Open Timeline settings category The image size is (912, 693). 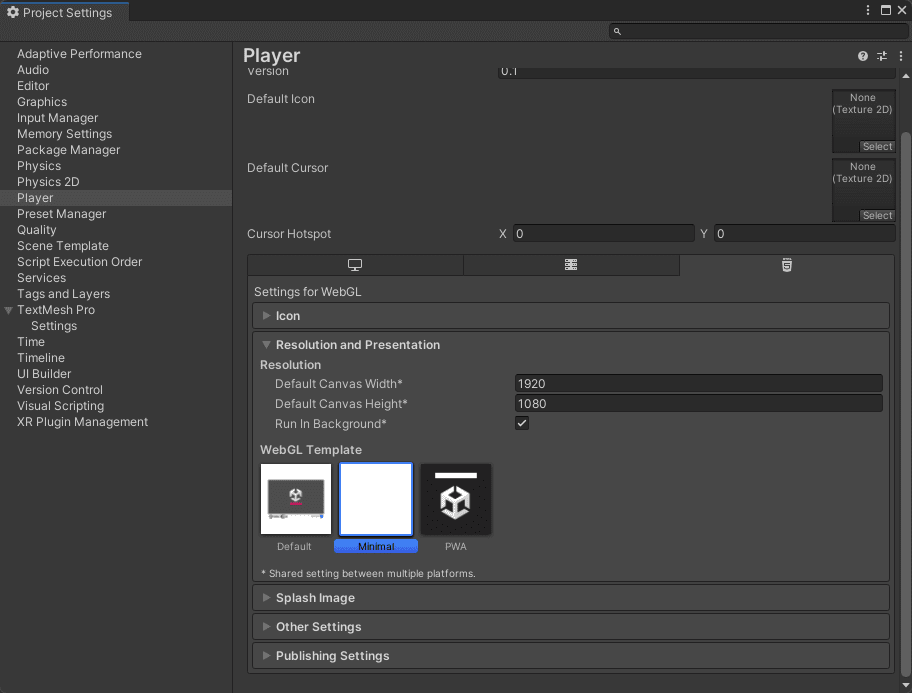point(40,358)
